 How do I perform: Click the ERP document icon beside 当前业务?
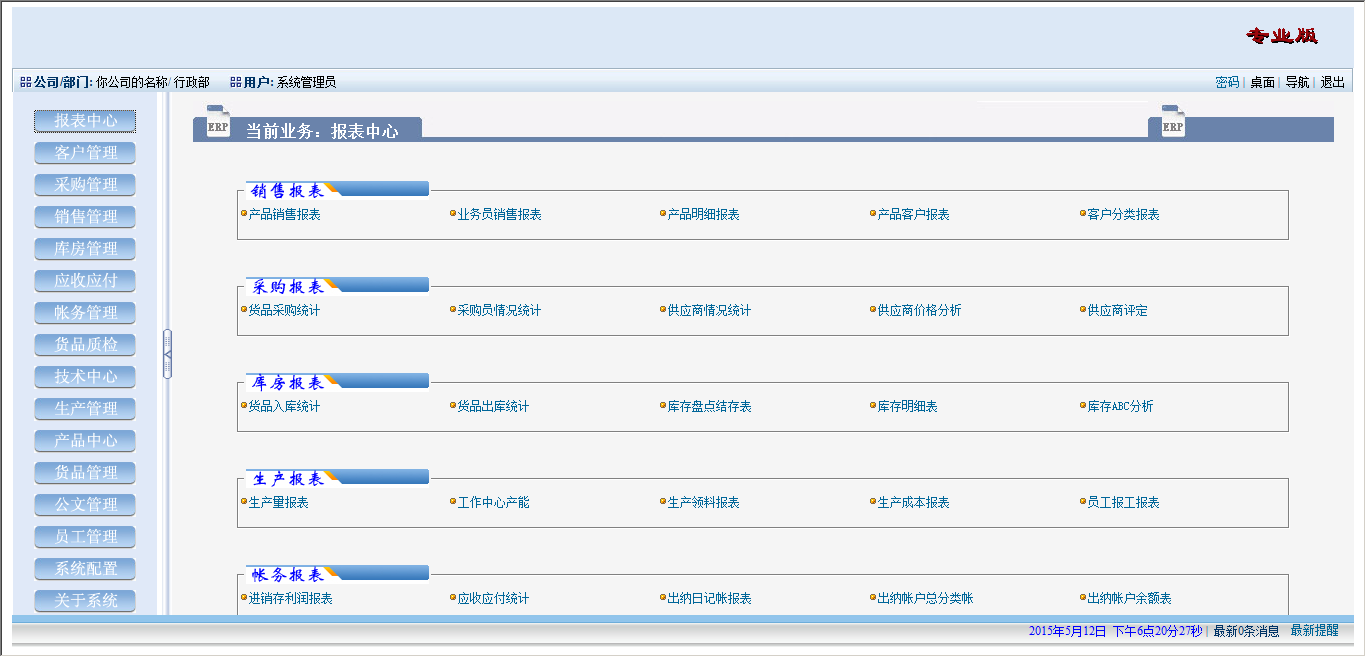(217, 121)
